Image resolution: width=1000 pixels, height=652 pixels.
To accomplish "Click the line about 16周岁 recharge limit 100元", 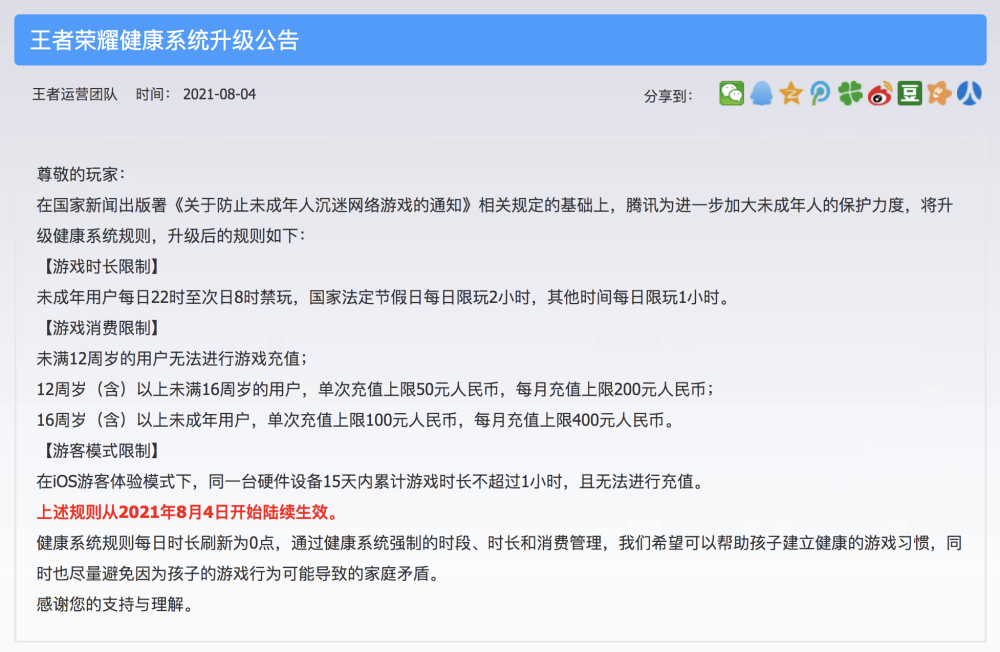I will 355,420.
